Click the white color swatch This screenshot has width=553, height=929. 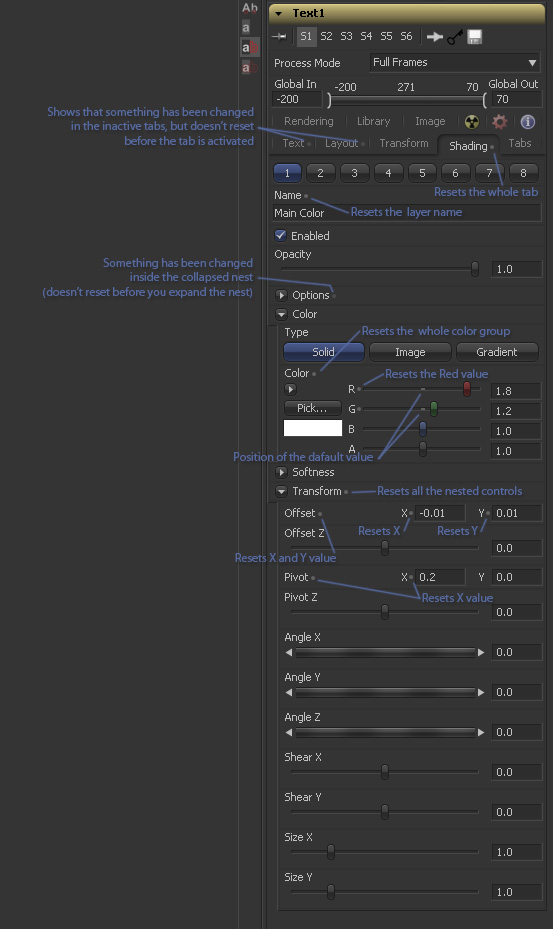click(312, 428)
